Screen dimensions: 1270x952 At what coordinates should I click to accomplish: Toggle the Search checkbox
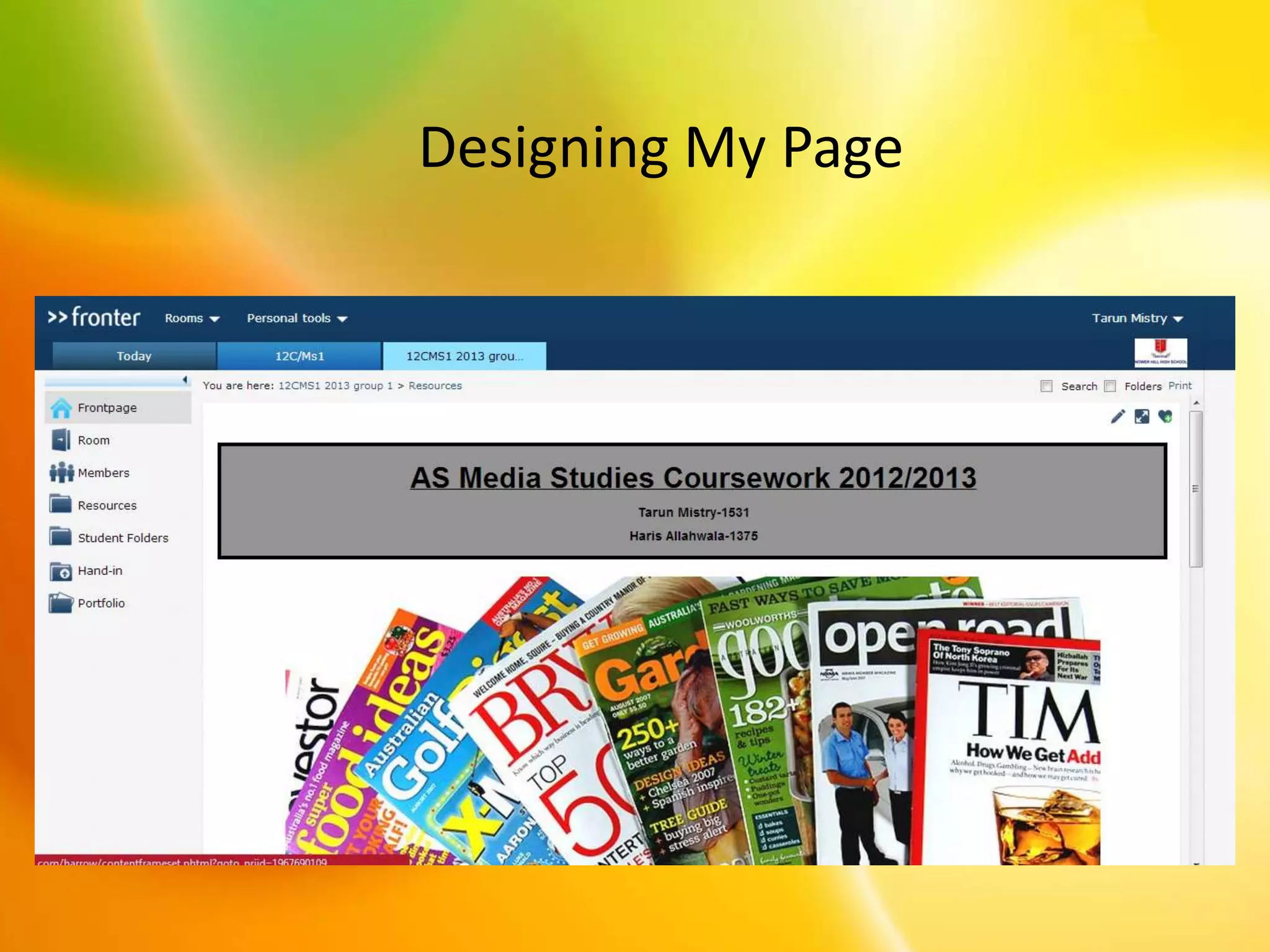1047,386
